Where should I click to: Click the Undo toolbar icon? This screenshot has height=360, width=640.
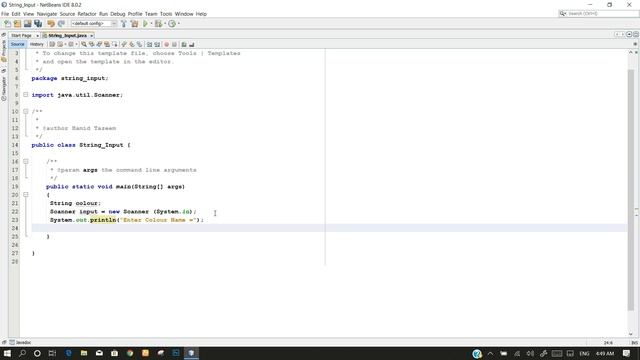51,24
